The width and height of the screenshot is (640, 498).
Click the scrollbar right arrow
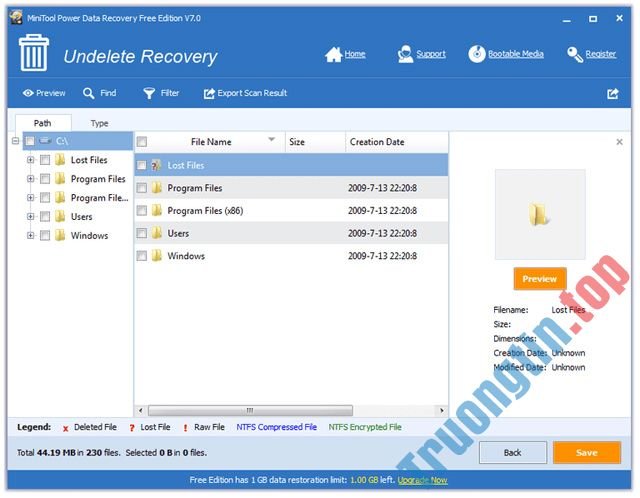(442, 410)
